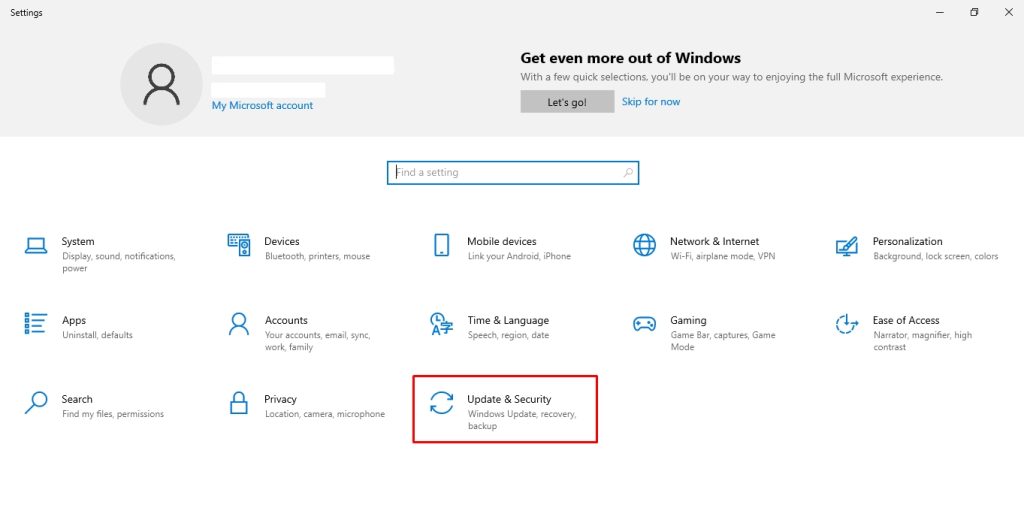
Task: Click the Personalization paintbrush icon
Action: click(x=847, y=246)
